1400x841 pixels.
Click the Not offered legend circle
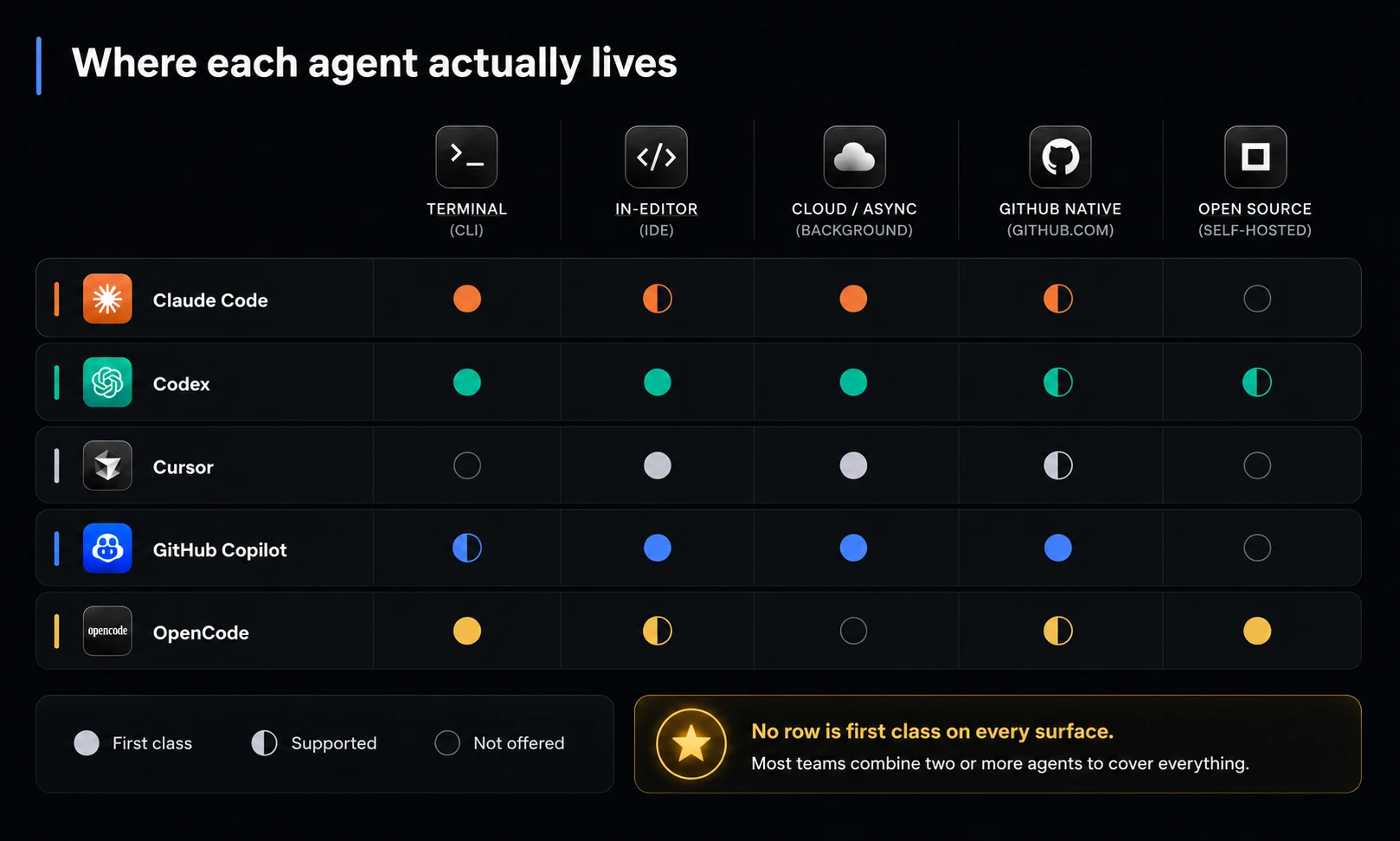click(x=447, y=743)
